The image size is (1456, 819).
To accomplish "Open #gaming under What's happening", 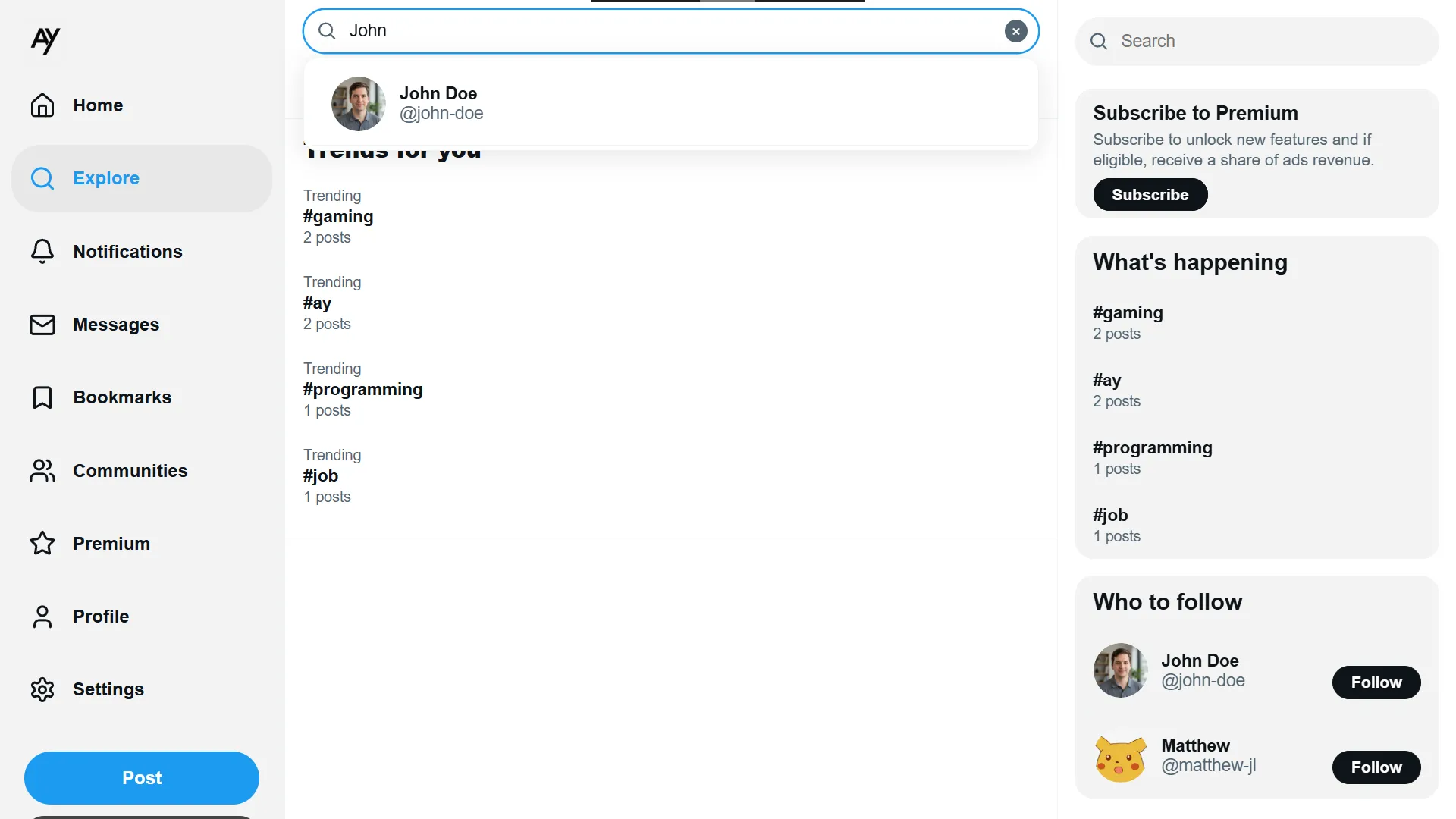I will pos(1128,313).
